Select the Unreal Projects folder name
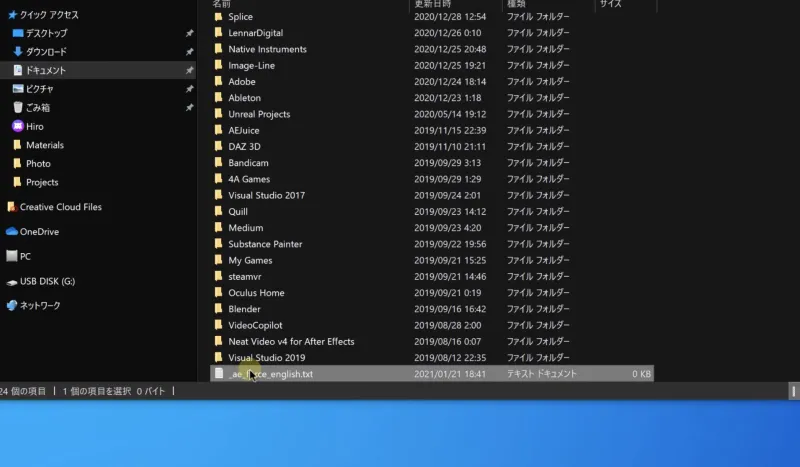800x467 pixels. click(259, 114)
